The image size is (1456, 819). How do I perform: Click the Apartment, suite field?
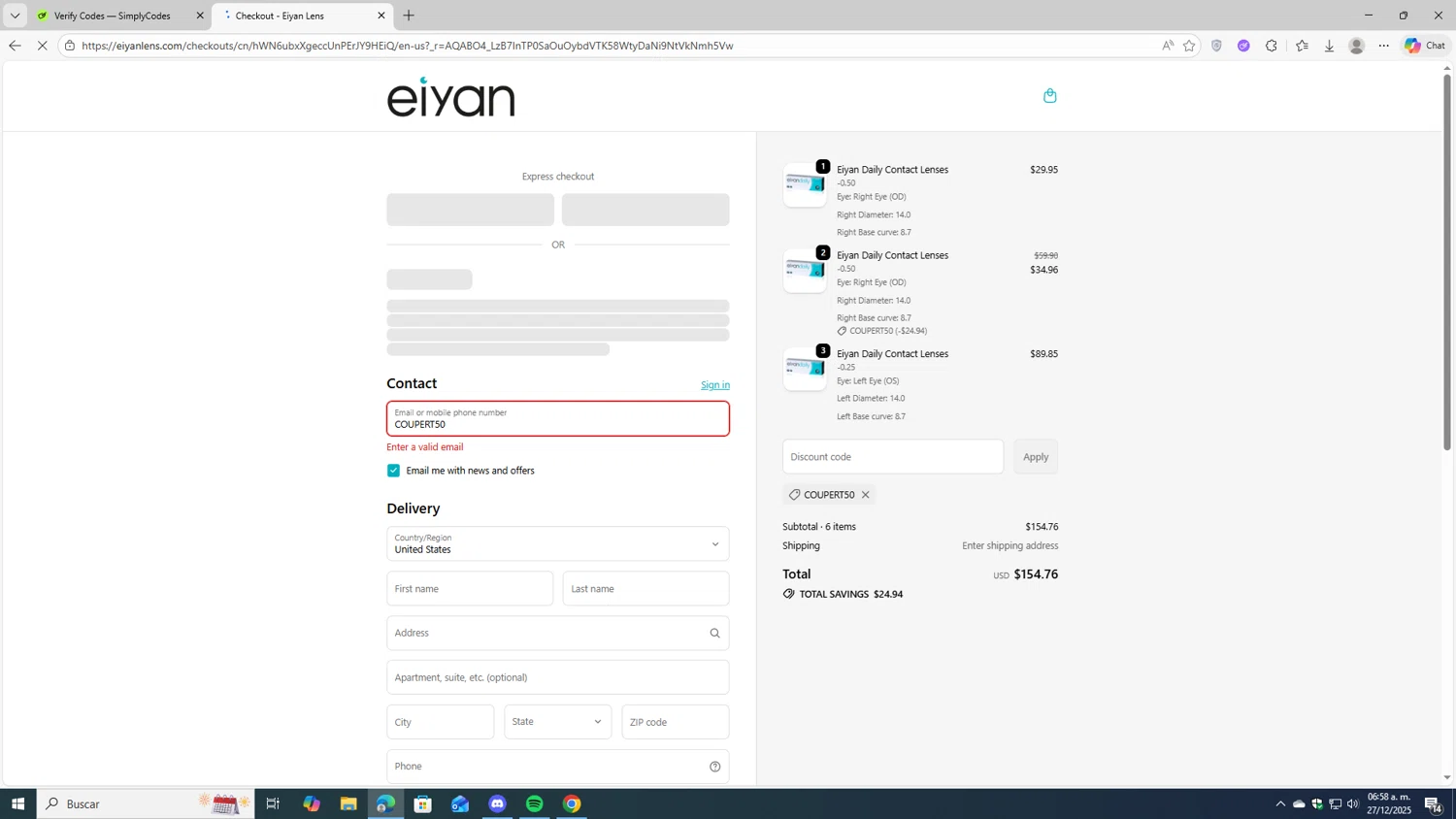[x=557, y=677]
